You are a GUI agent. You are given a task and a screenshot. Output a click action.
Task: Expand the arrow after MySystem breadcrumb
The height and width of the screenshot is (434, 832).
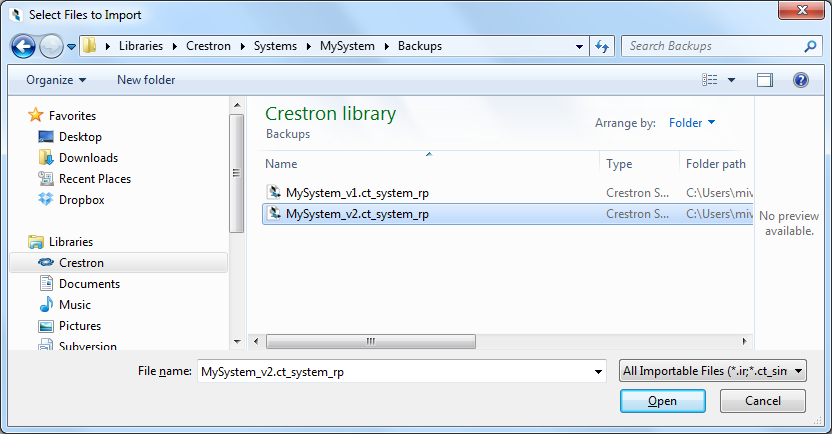point(386,47)
